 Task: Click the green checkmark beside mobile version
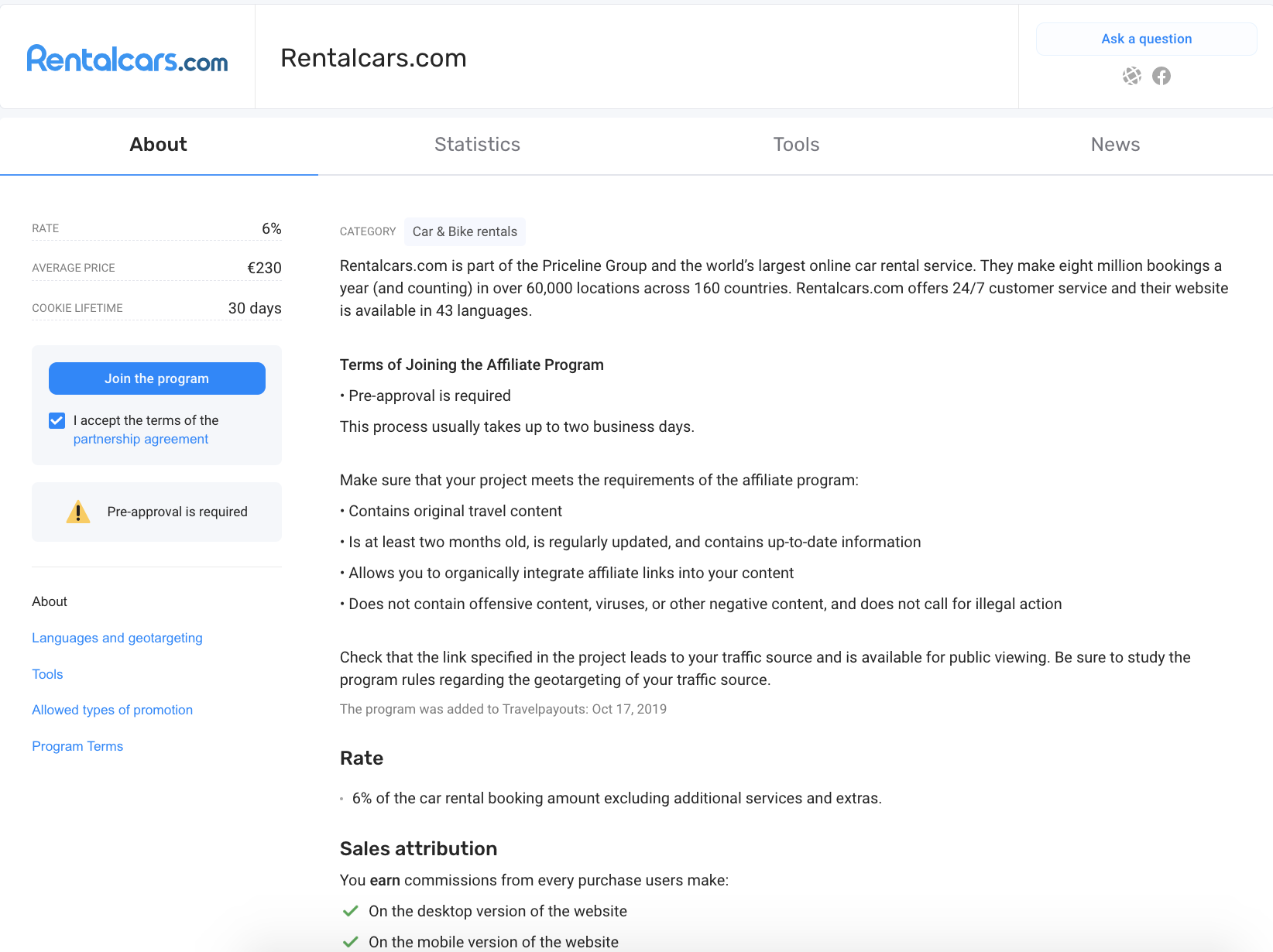click(x=350, y=942)
